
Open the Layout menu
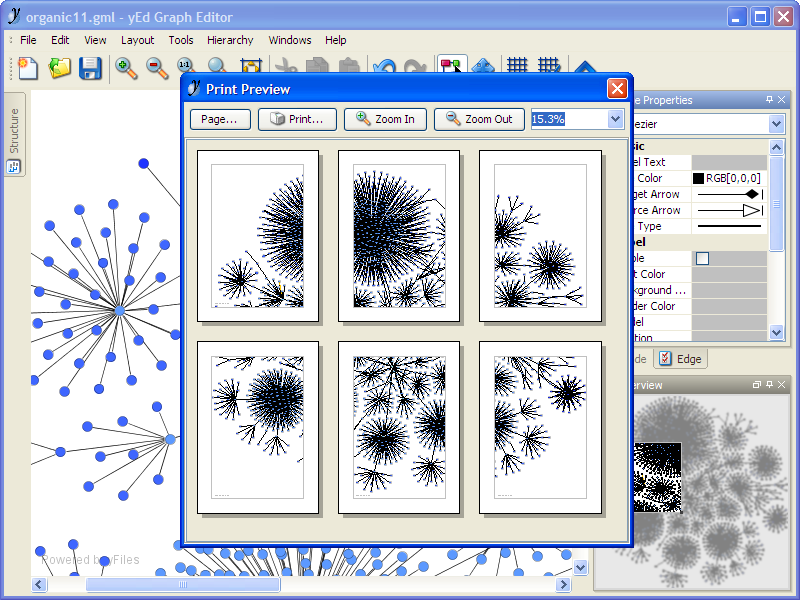tap(137, 40)
